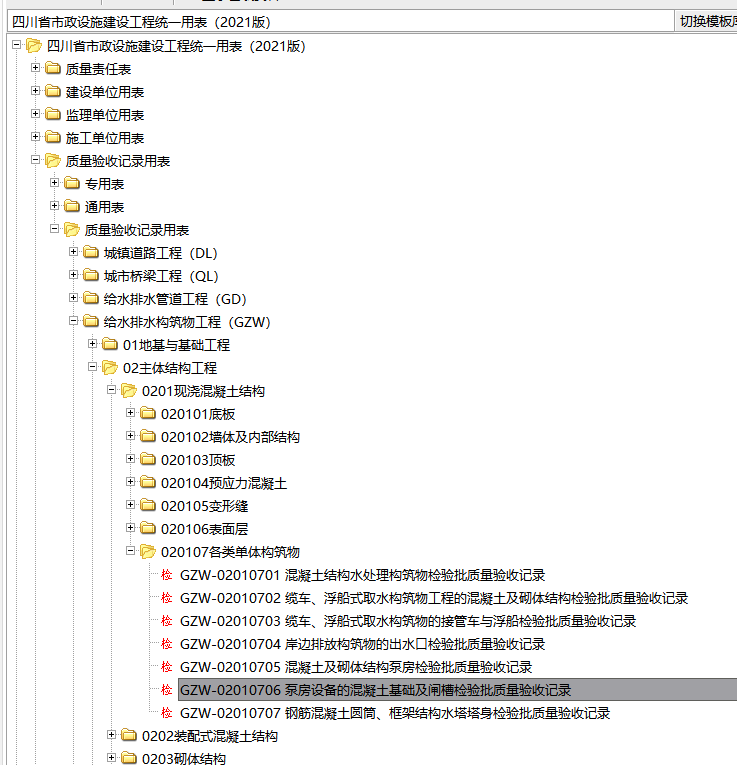
Task: Click the open folder icon of 02主体结构工程
Action: click(110, 367)
